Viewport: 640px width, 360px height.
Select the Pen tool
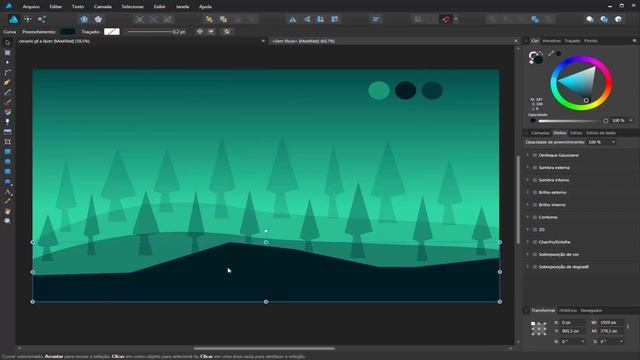point(7,82)
